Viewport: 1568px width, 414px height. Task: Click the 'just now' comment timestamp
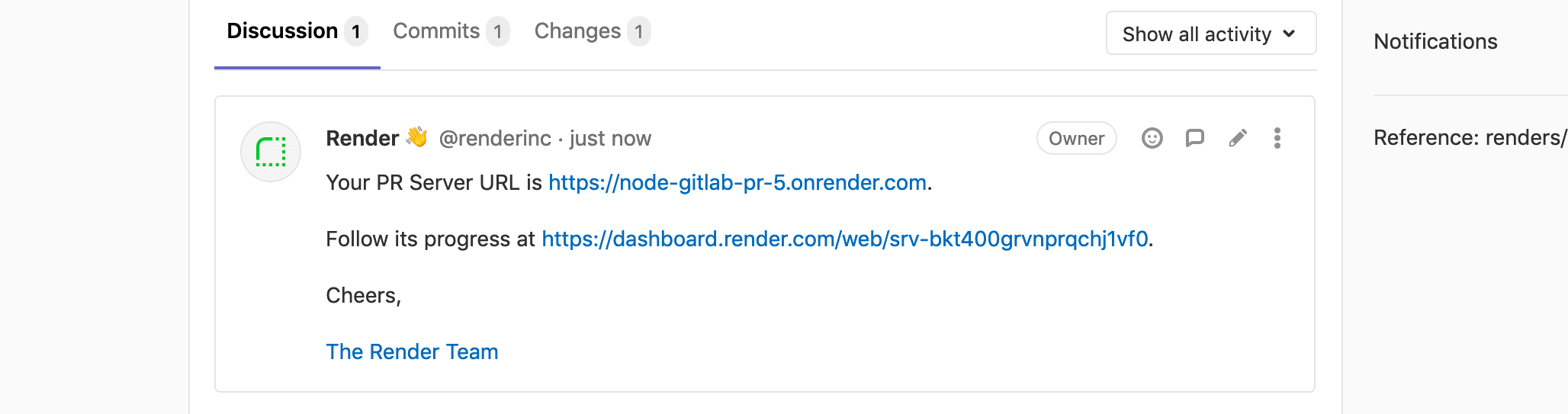[x=610, y=139]
